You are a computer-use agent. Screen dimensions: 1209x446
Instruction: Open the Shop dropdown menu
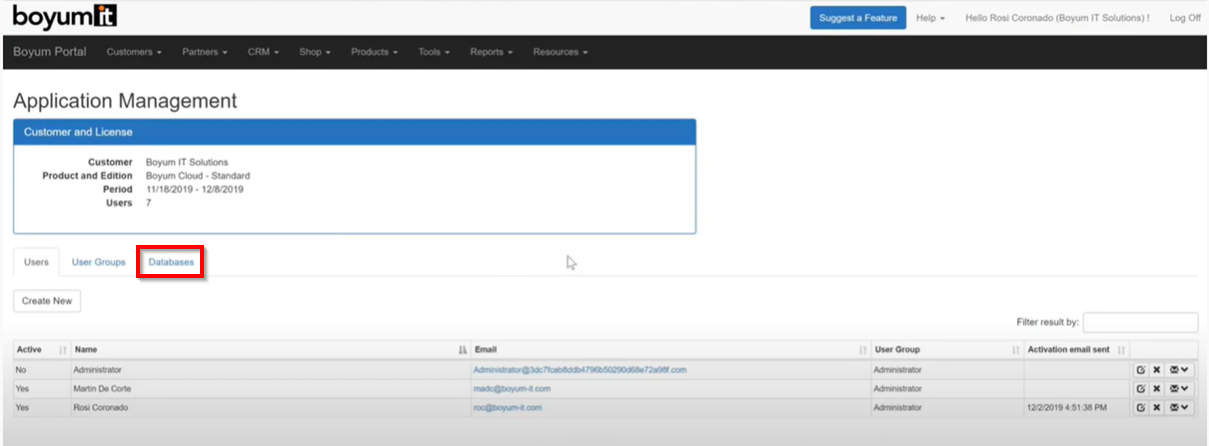[x=314, y=52]
